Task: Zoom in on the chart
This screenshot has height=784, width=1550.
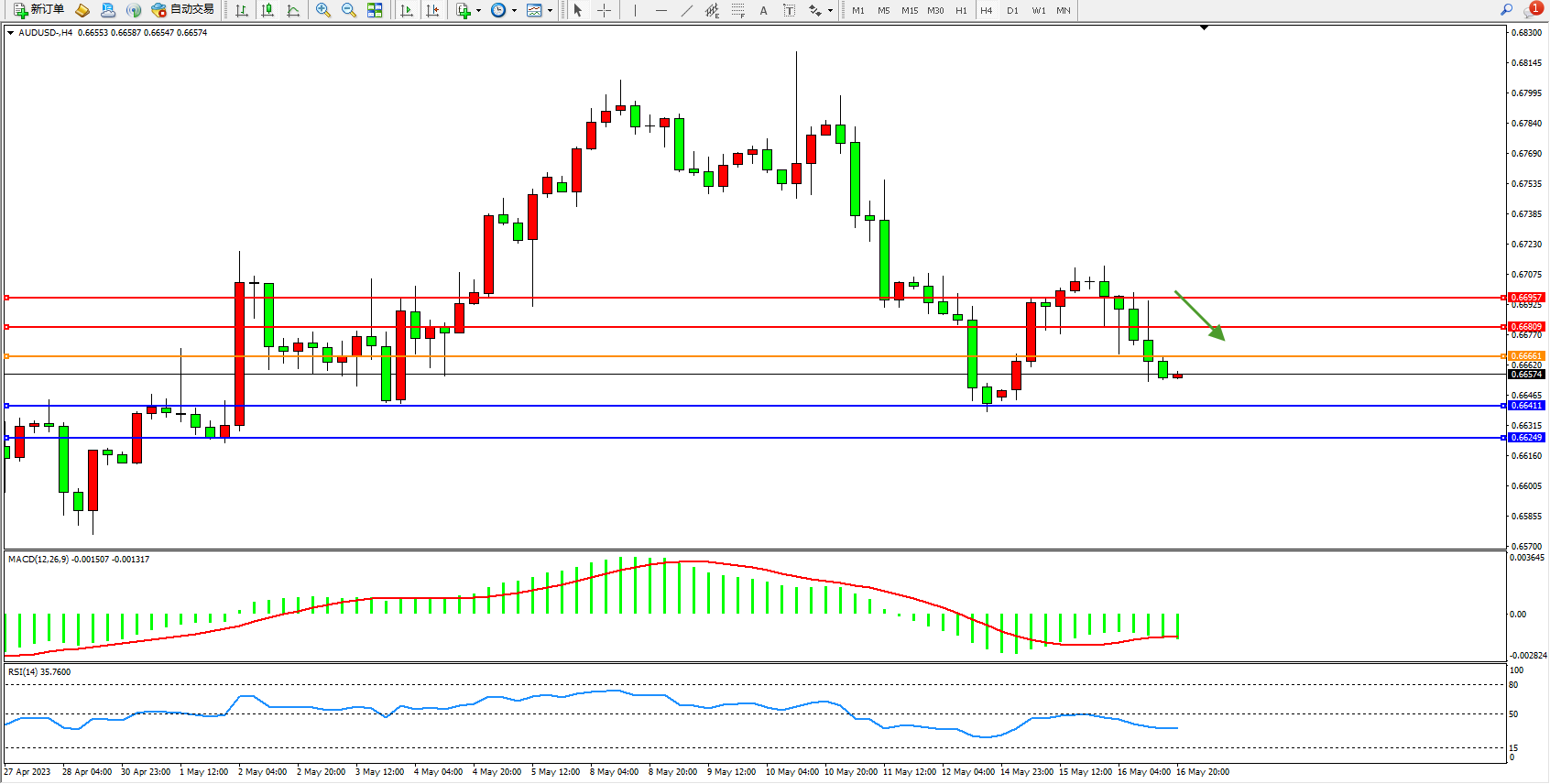Action: [323, 10]
